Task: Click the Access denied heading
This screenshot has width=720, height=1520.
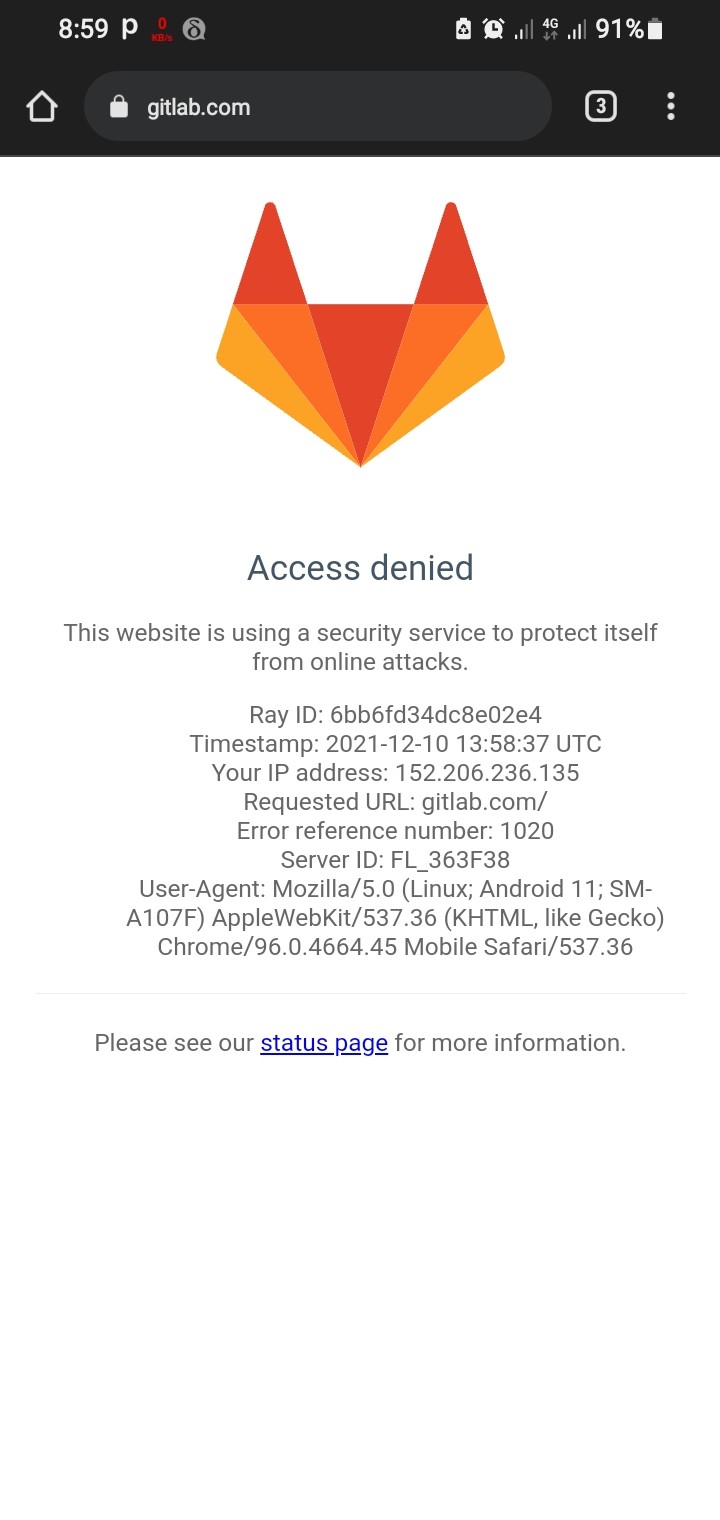Action: click(x=360, y=568)
